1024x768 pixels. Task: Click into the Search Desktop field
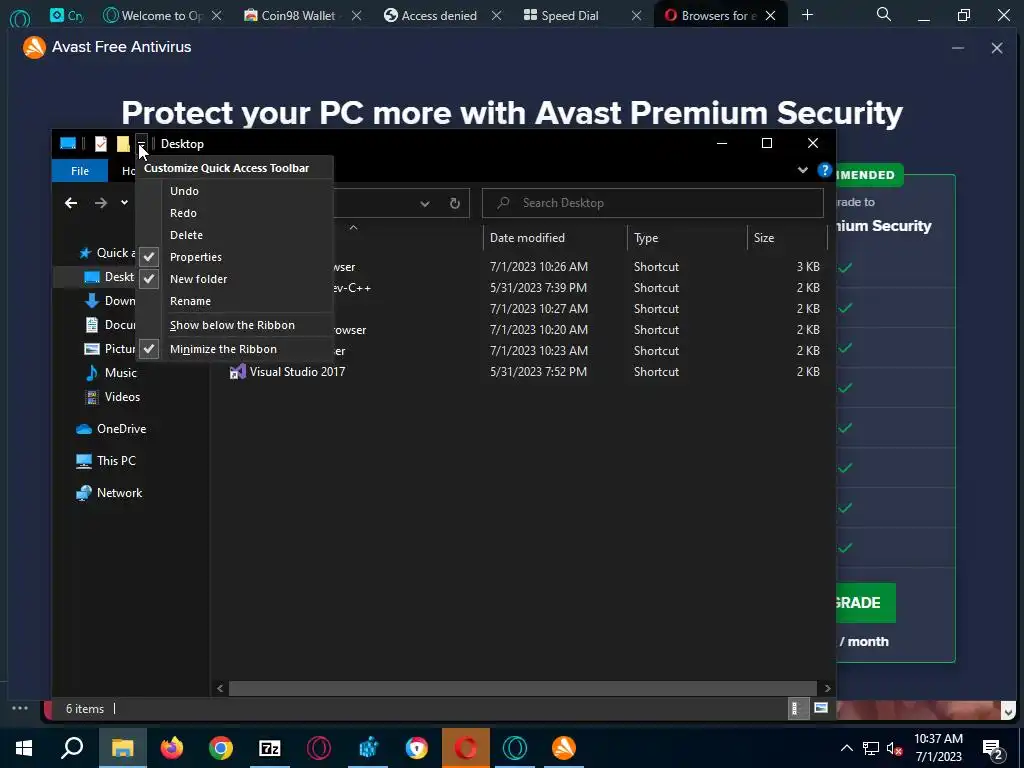coord(652,203)
